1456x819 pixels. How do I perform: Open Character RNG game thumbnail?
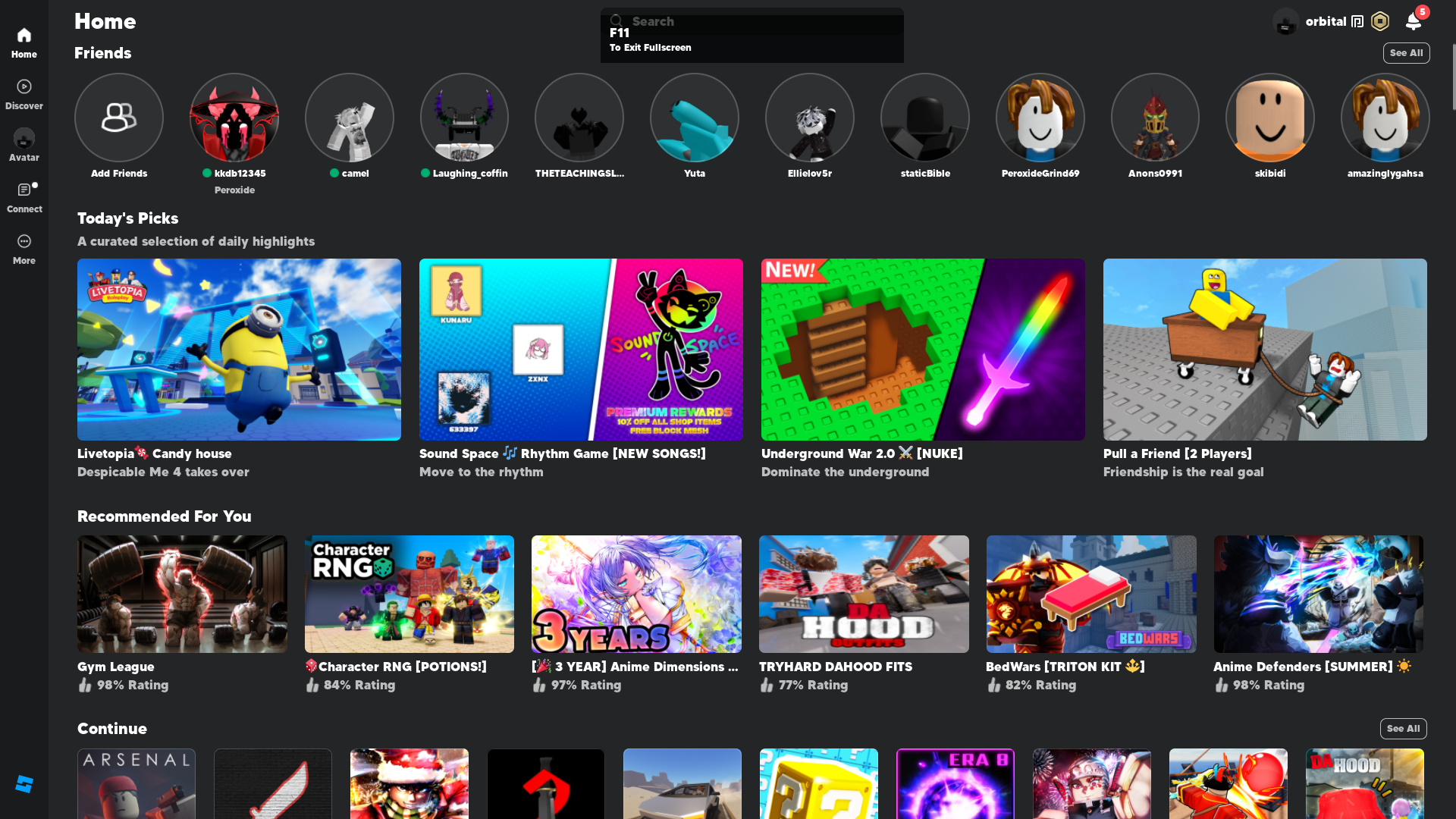coord(409,595)
